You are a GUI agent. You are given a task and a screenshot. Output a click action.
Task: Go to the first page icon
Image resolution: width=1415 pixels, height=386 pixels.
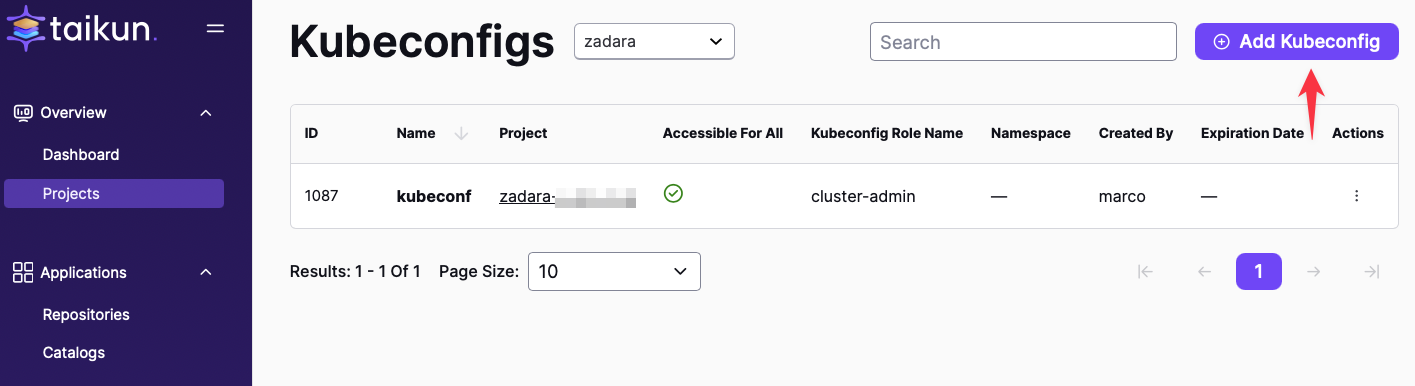(1146, 271)
